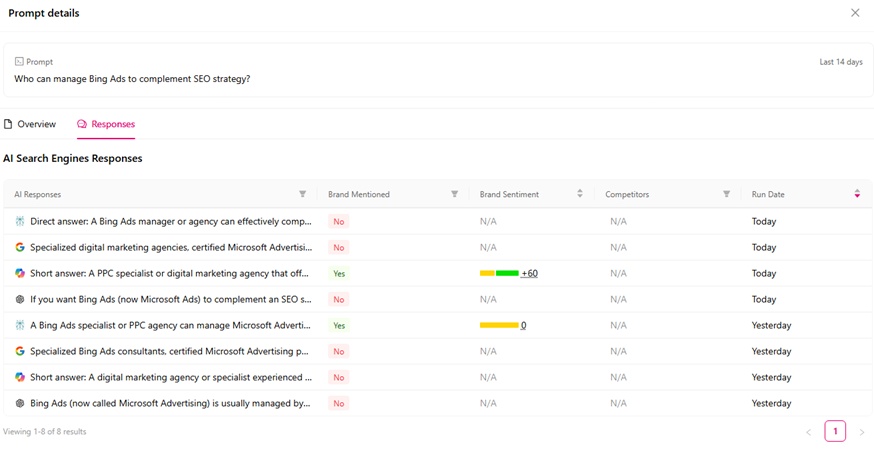The height and width of the screenshot is (455, 874).
Task: Go to page 1 in pagination
Action: click(835, 431)
